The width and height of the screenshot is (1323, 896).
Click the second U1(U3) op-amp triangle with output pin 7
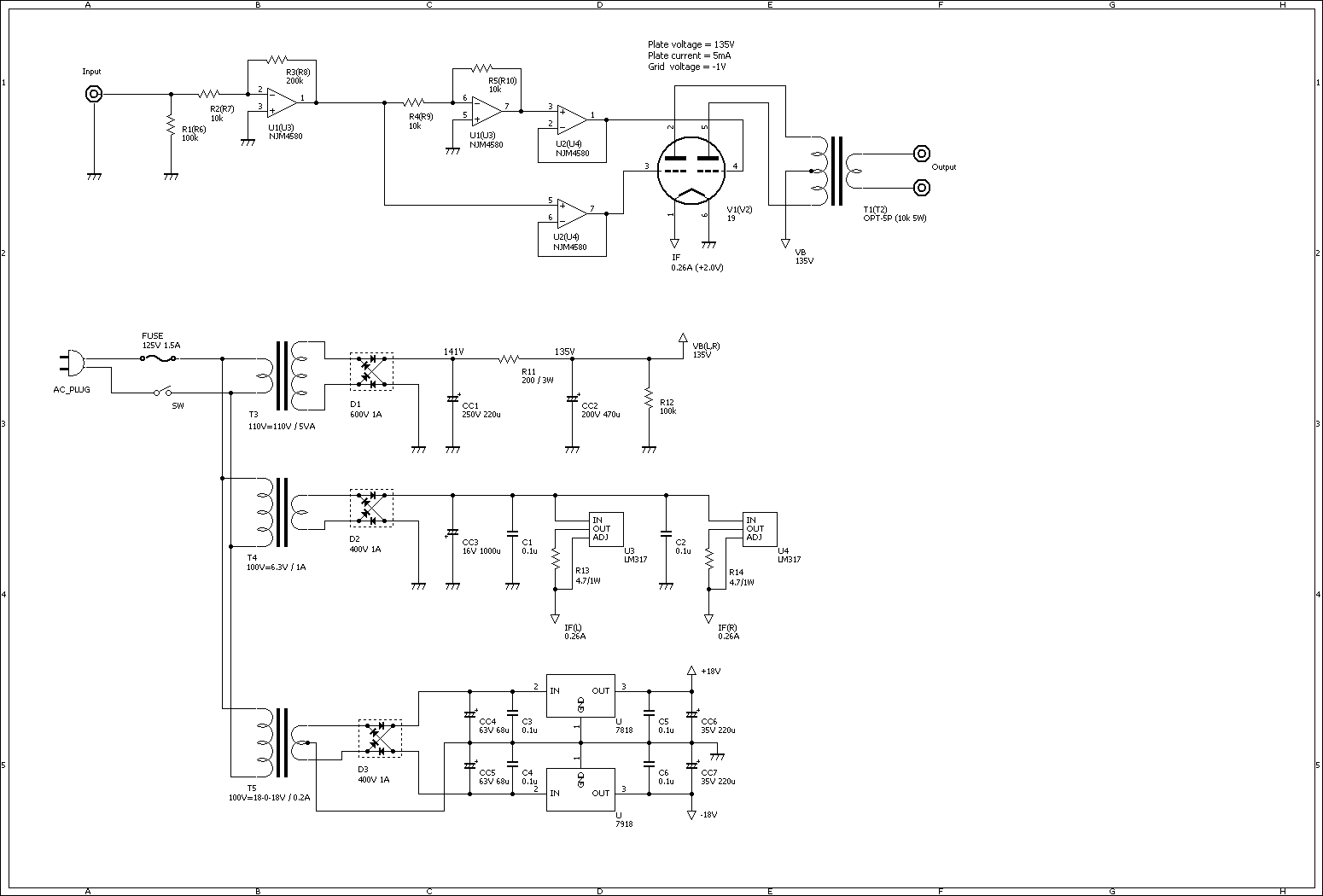(x=487, y=111)
